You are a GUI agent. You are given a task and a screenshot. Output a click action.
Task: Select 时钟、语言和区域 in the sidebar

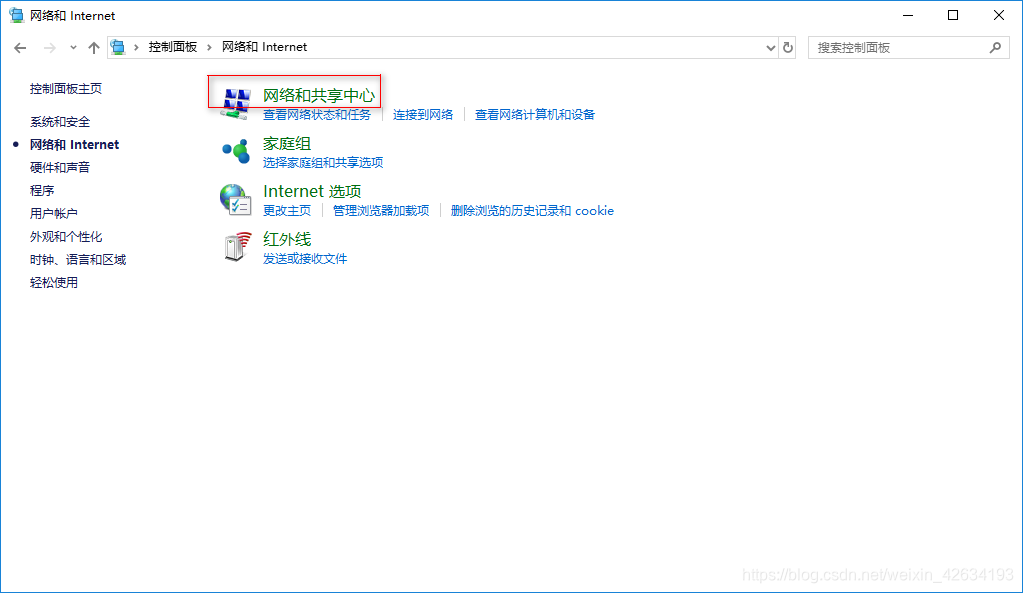point(78,260)
